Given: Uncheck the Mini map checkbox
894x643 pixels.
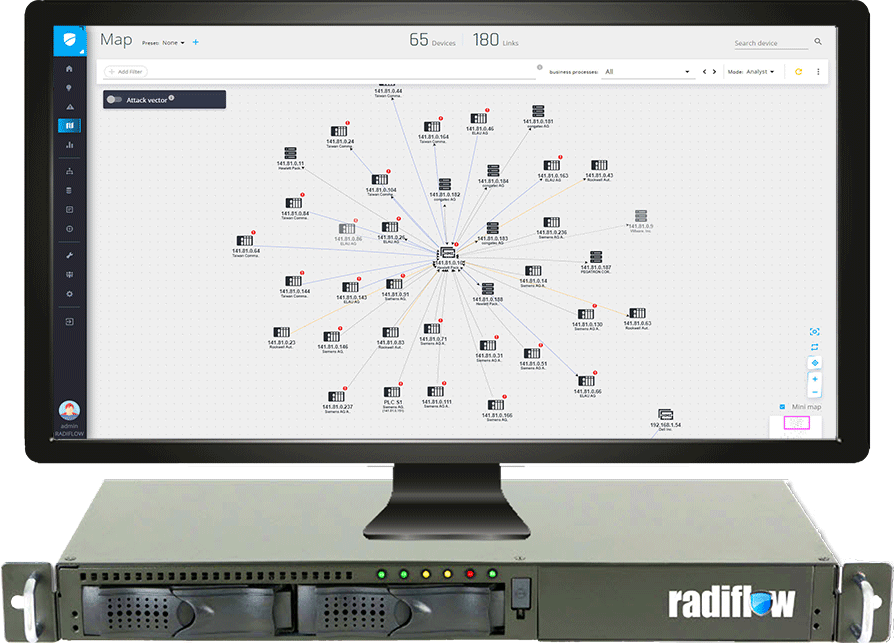Looking at the screenshot, I should 782,407.
